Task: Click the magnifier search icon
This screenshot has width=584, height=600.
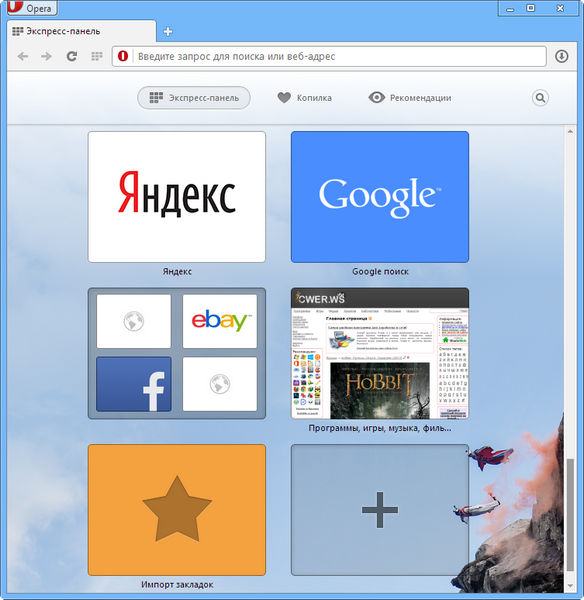Action: point(540,98)
